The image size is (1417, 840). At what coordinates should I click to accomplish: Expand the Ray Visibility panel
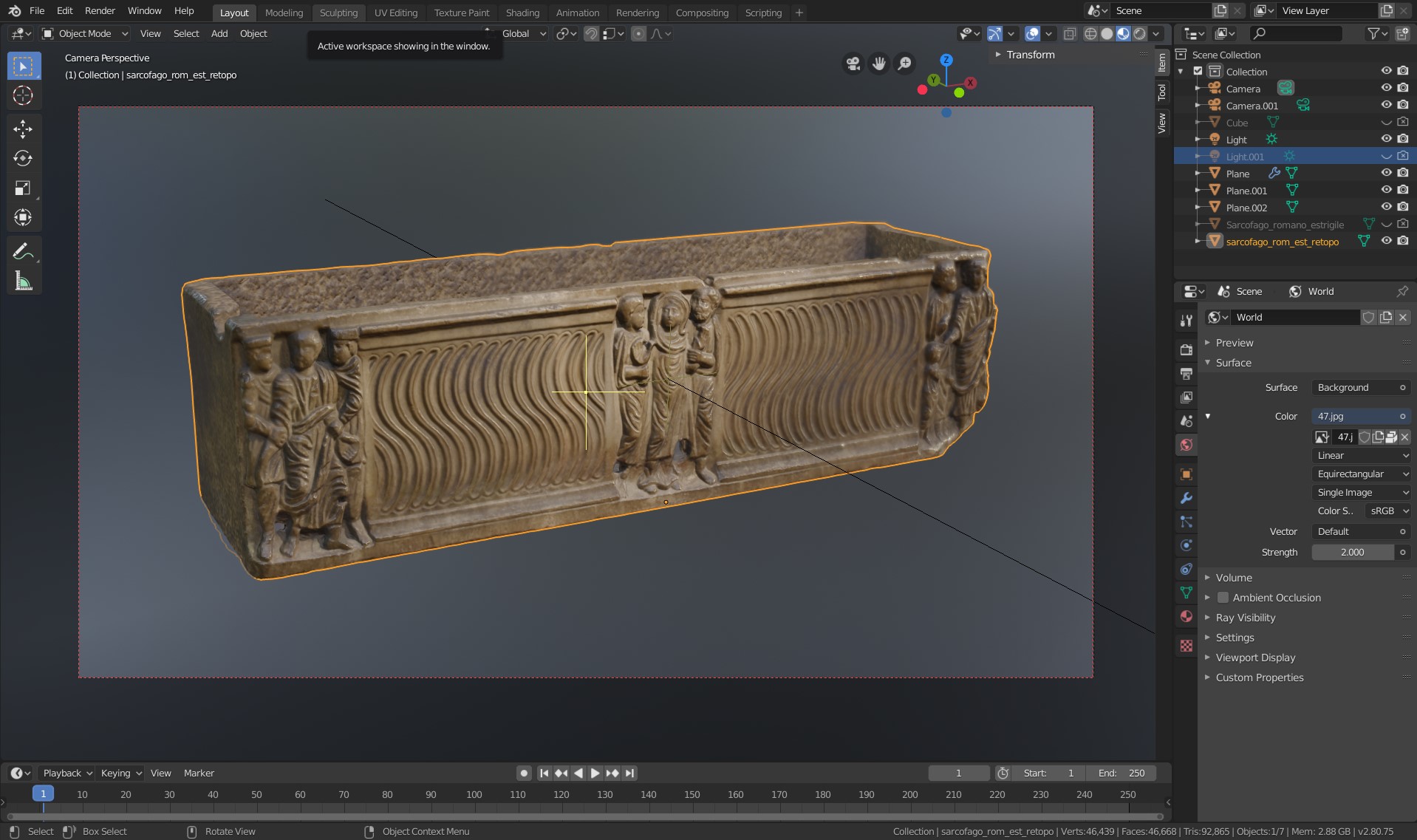(x=1246, y=618)
